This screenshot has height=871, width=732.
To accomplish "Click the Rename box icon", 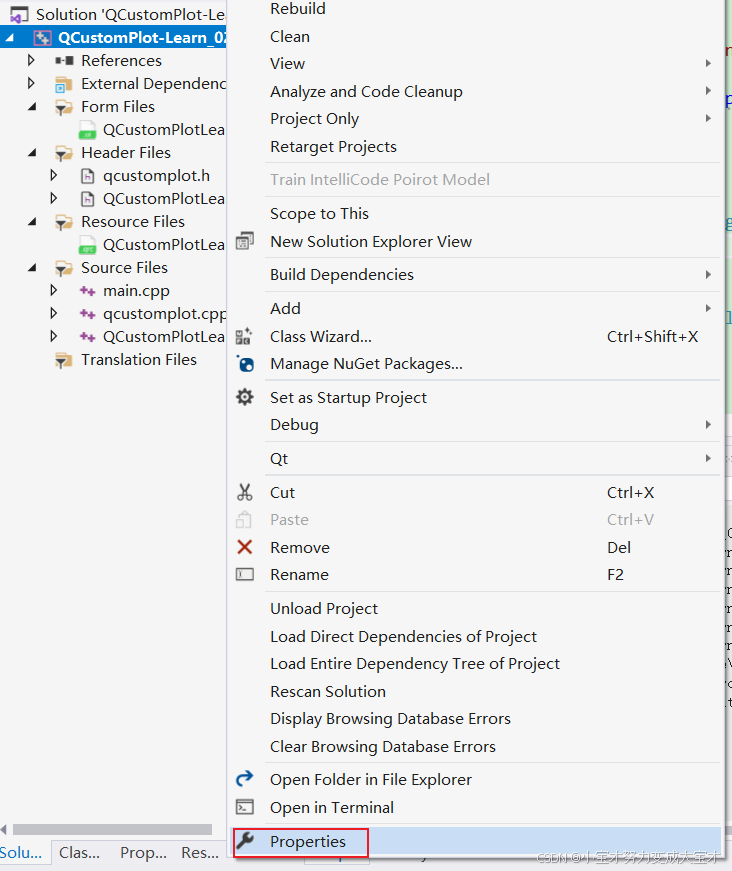I will pos(245,574).
